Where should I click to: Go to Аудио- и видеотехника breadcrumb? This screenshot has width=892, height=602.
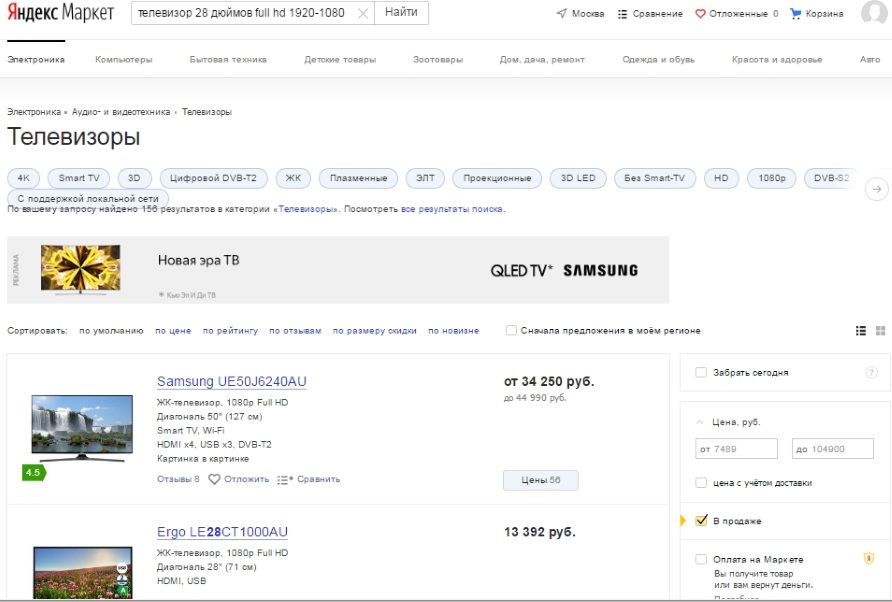tap(121, 112)
